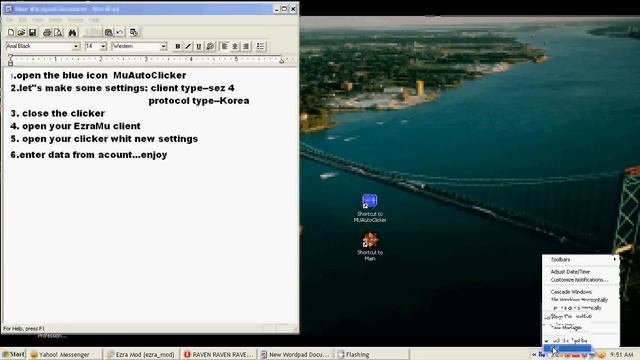
Task: Switch to Flashing taskbar window
Action: [x=372, y=355]
